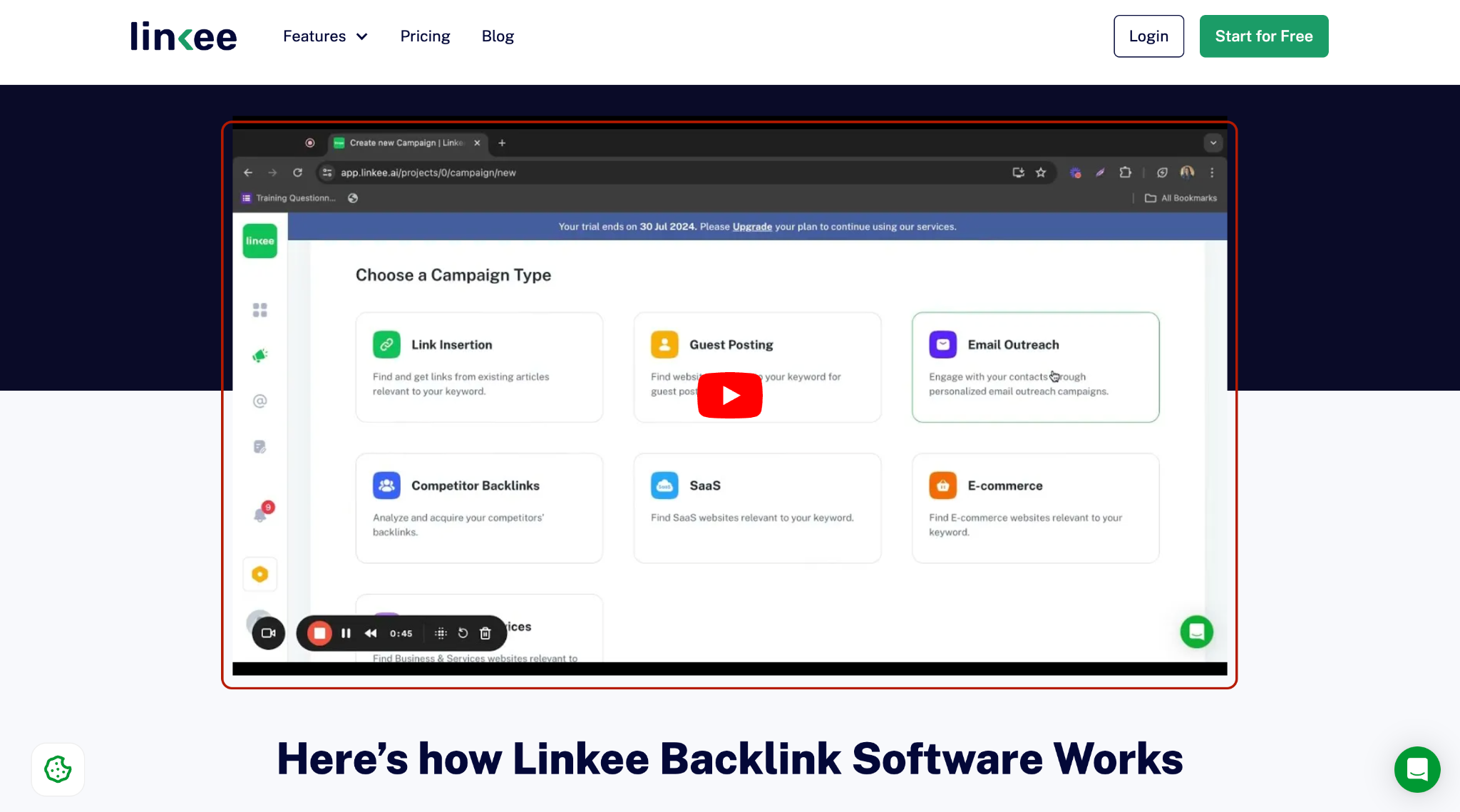
Task: Click the Login button
Action: click(1148, 36)
